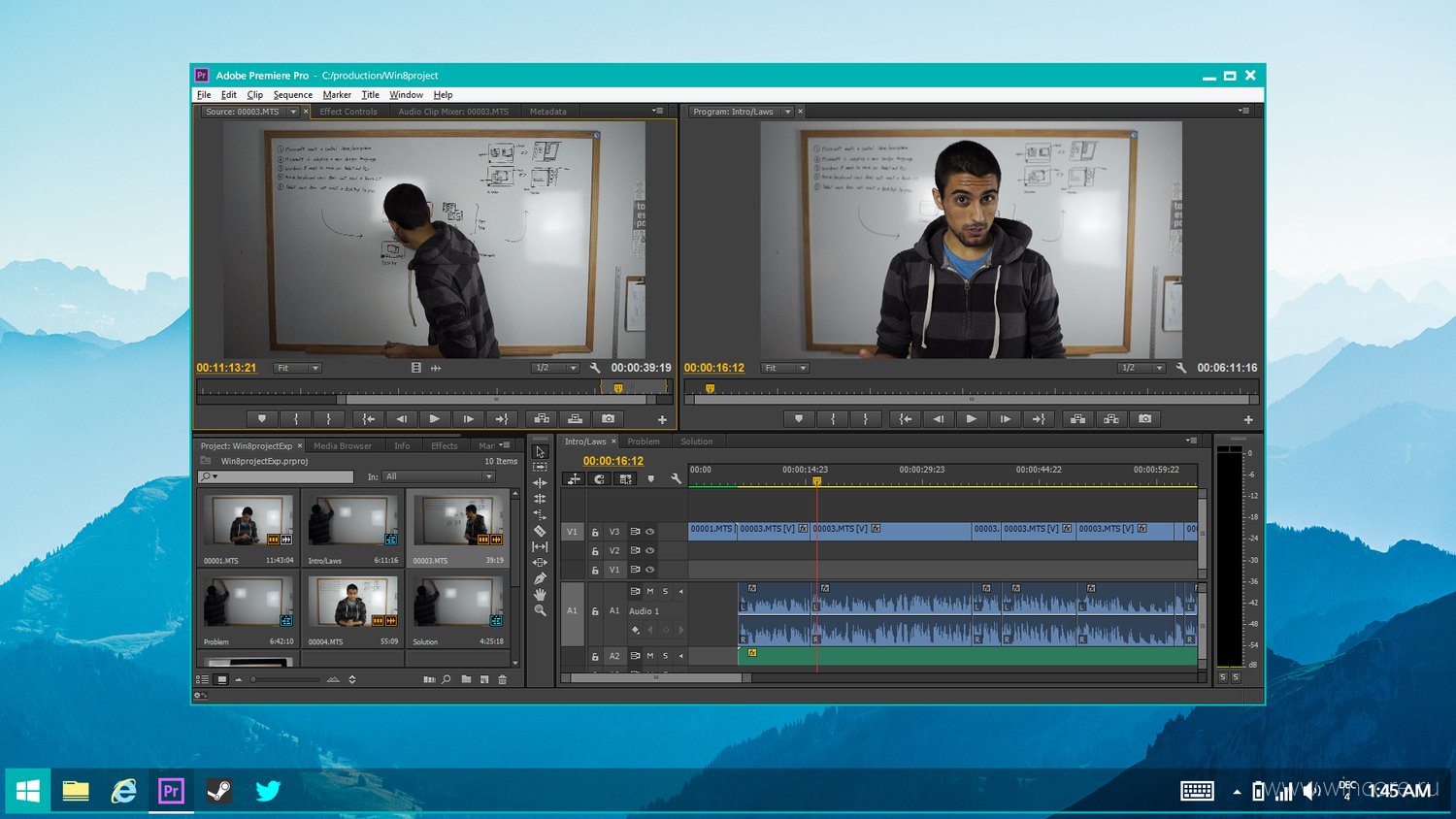Open Program monitor settings wrench icon
This screenshot has height=819, width=1456.
[1181, 368]
